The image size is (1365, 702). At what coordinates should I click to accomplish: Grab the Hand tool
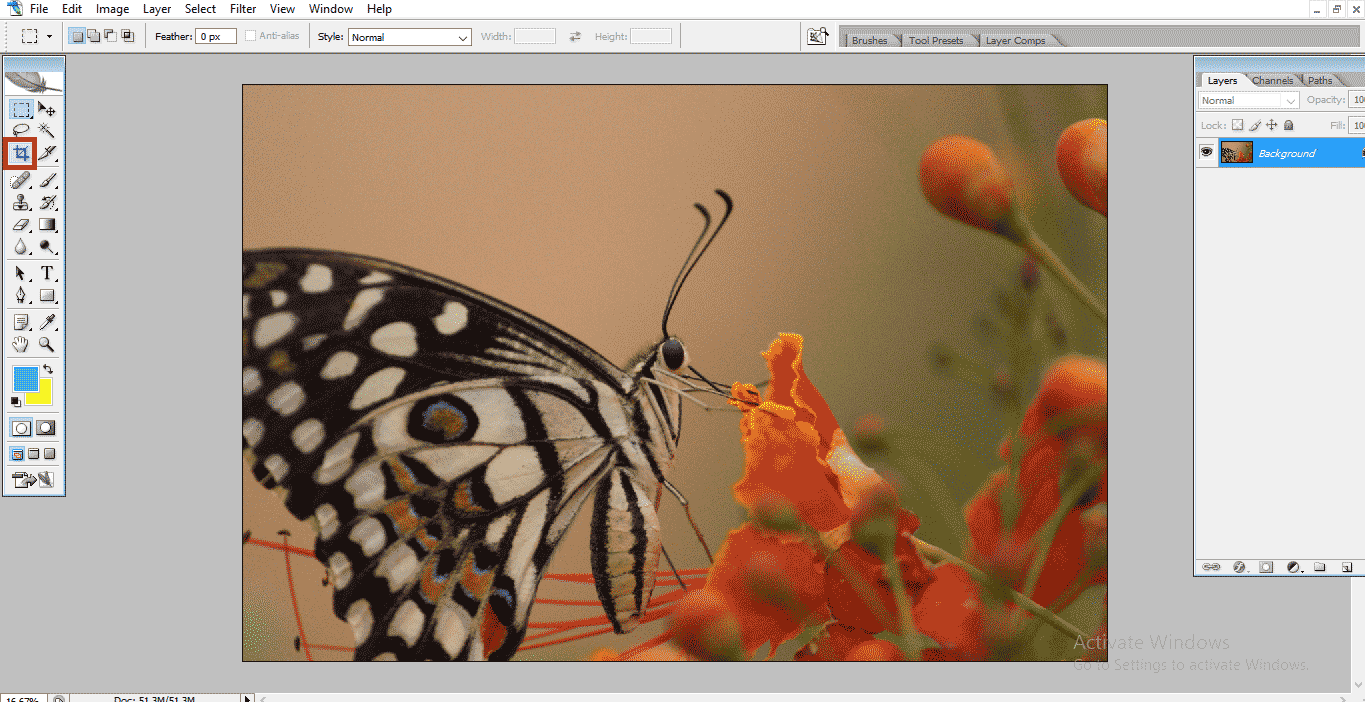(x=20, y=343)
